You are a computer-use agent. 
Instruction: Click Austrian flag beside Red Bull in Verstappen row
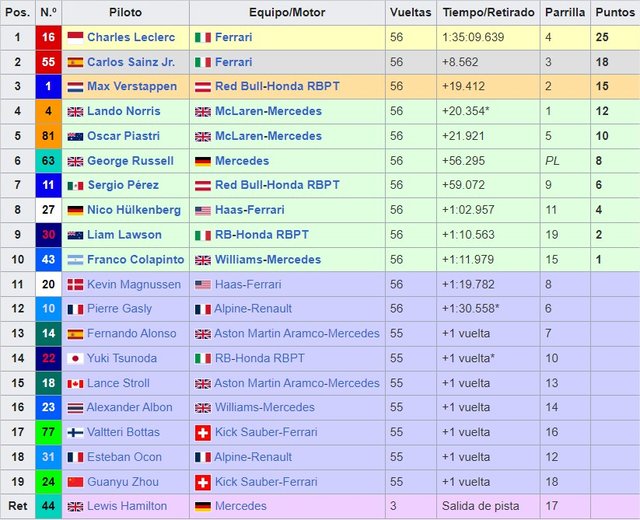coord(203,87)
